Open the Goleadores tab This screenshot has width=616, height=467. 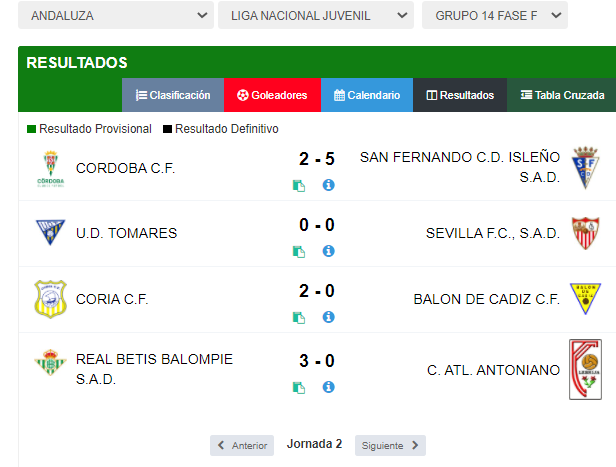(x=272, y=95)
